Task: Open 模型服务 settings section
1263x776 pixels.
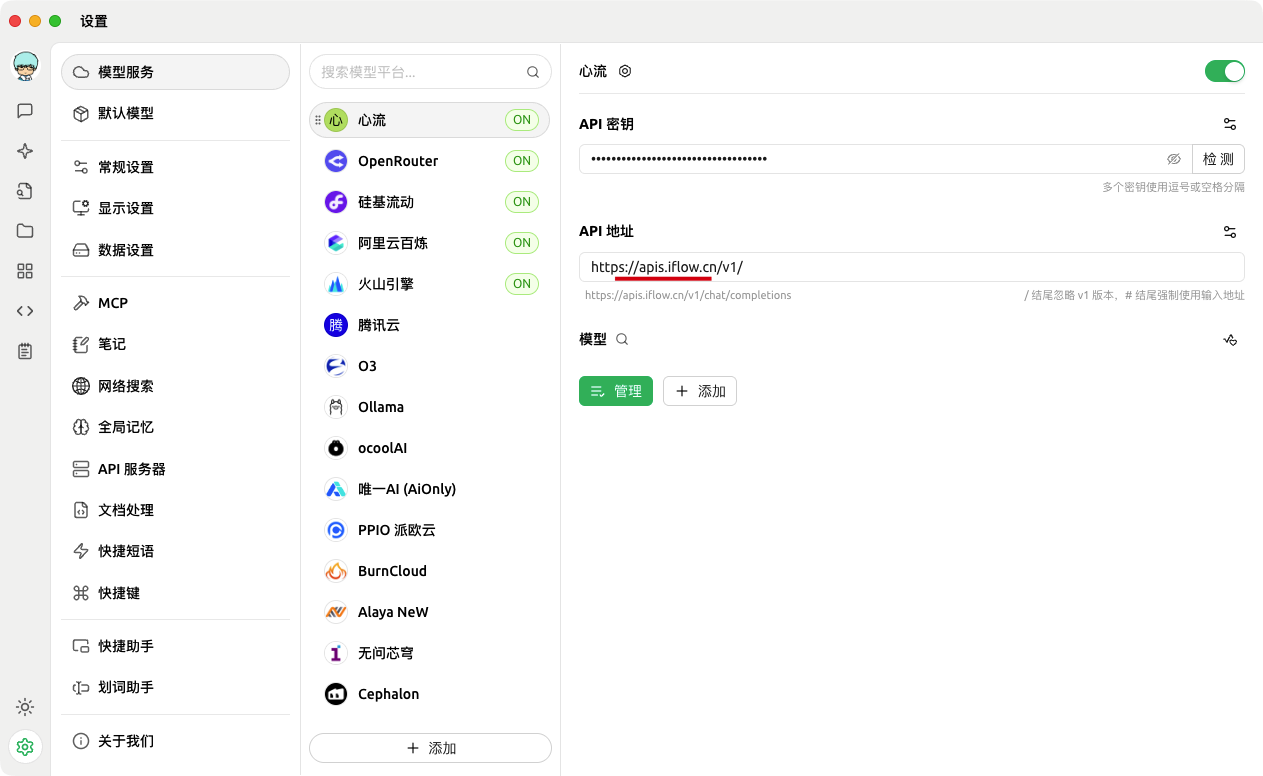Action: [x=175, y=72]
